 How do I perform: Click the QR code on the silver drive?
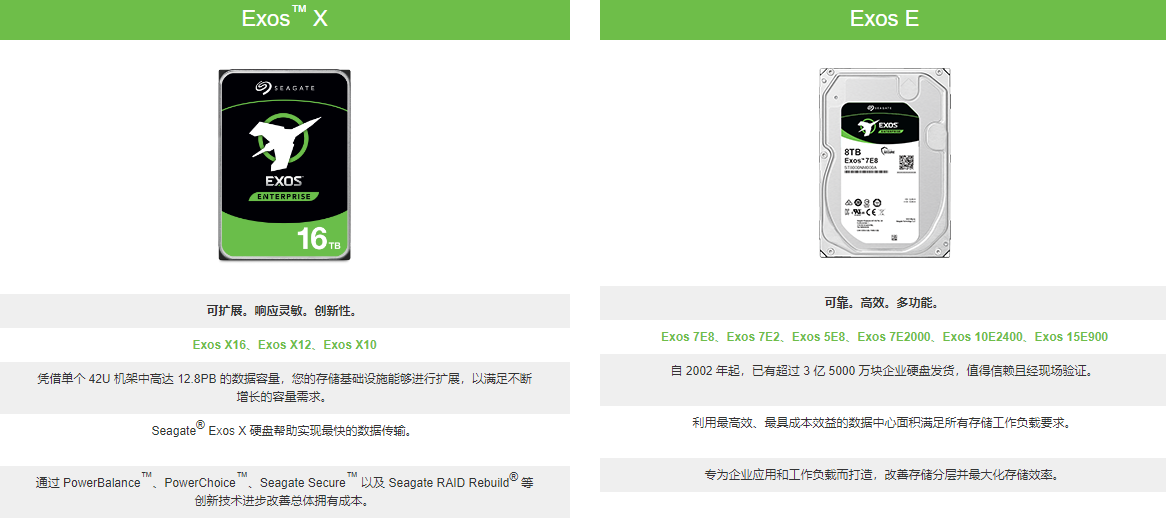click(x=905, y=162)
